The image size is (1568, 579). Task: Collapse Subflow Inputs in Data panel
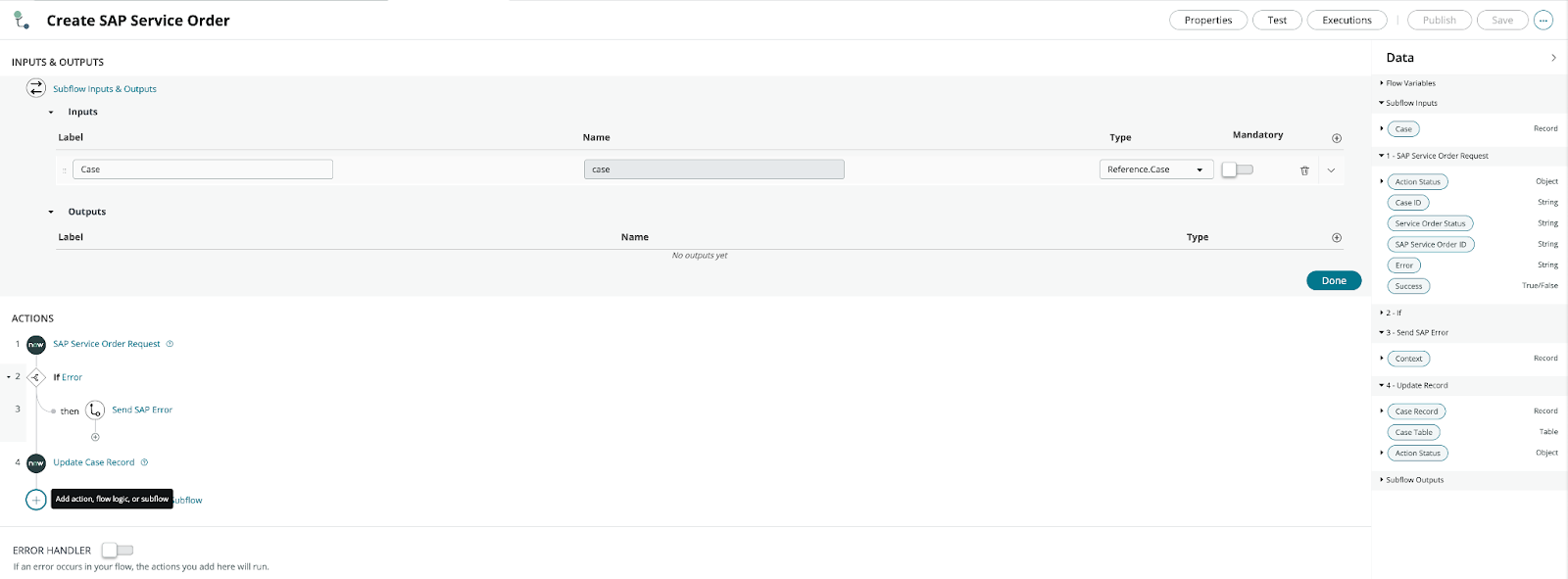point(1382,103)
